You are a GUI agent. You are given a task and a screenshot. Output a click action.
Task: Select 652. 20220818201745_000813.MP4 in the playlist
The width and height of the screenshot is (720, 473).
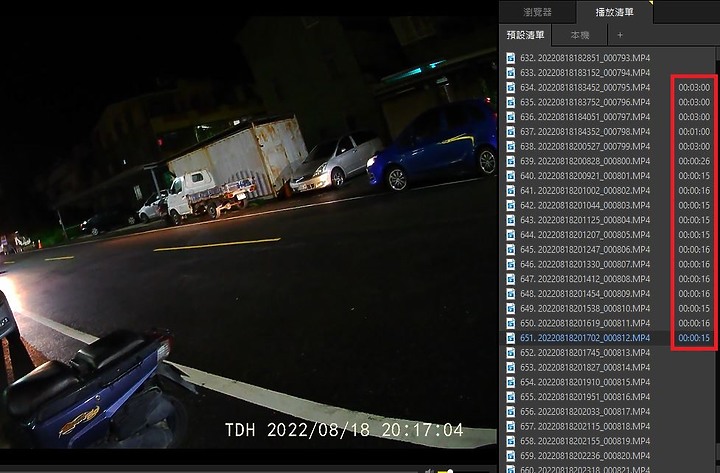click(x=585, y=353)
